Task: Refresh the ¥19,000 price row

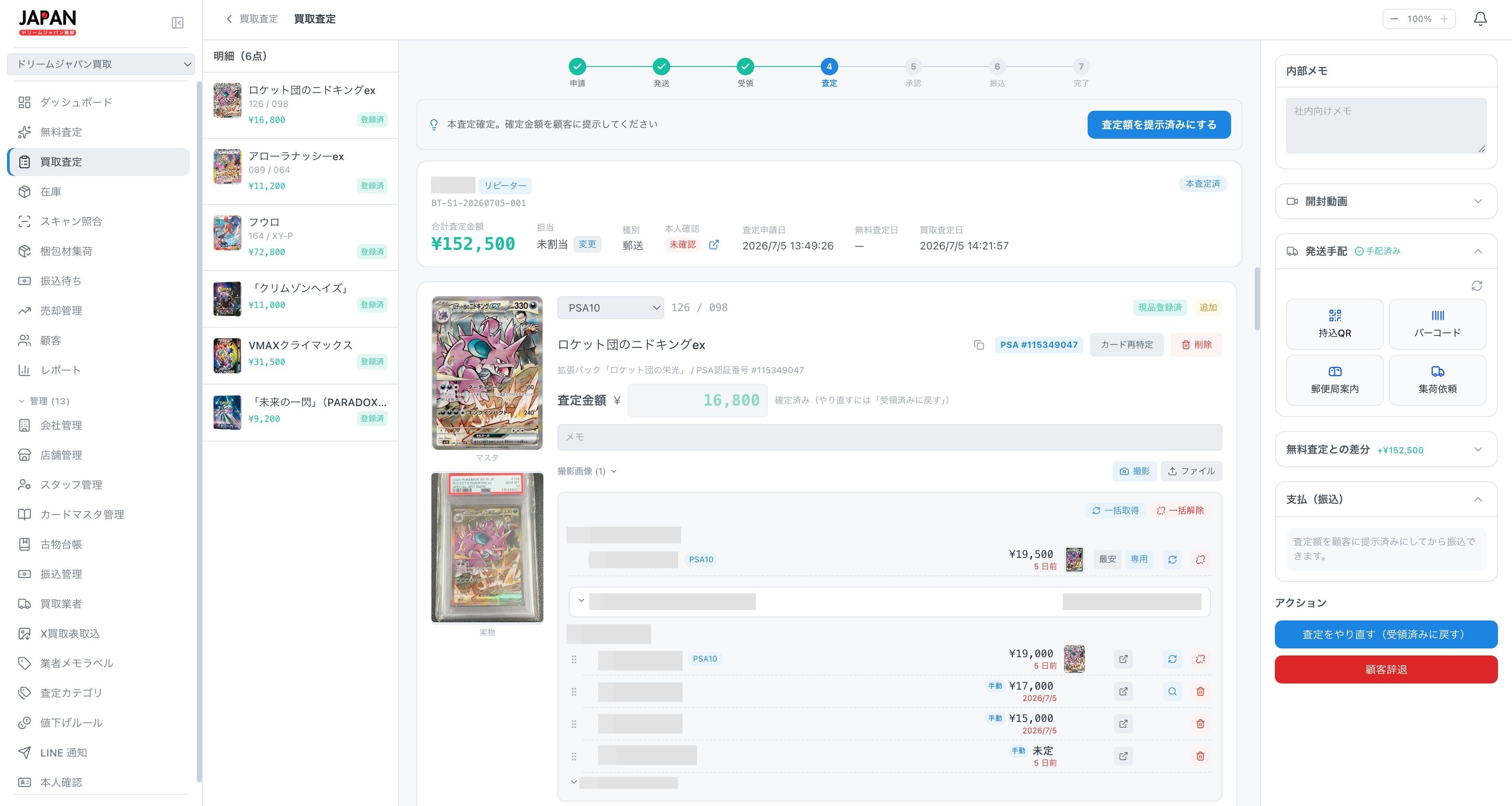Action: point(1172,659)
